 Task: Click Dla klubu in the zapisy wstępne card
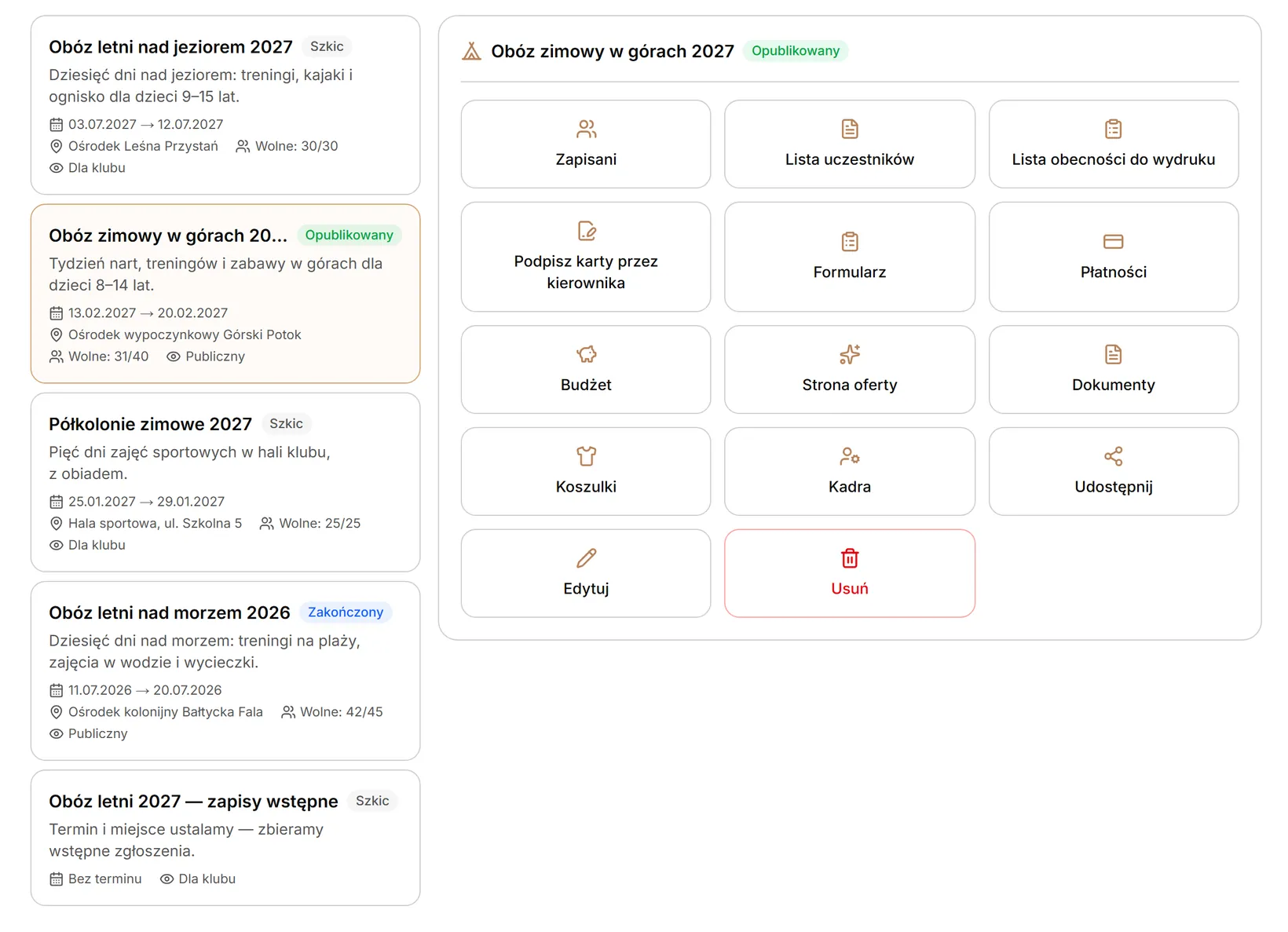pyautogui.click(x=207, y=879)
